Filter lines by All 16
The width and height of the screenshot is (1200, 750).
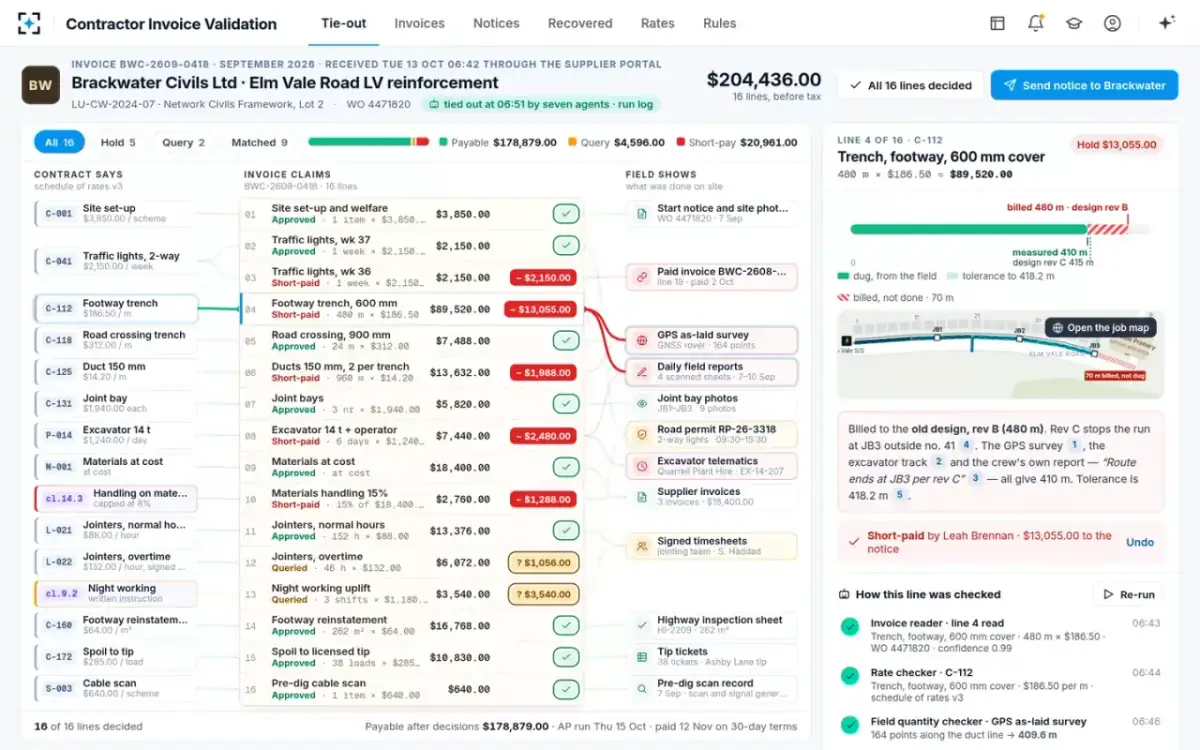click(x=59, y=142)
